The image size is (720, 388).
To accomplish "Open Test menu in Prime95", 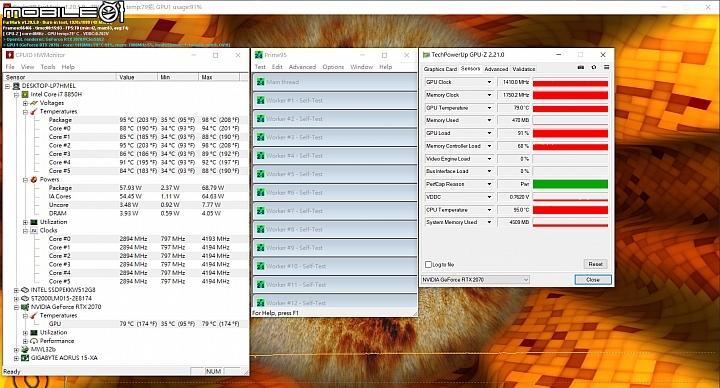I will pyautogui.click(x=260, y=67).
